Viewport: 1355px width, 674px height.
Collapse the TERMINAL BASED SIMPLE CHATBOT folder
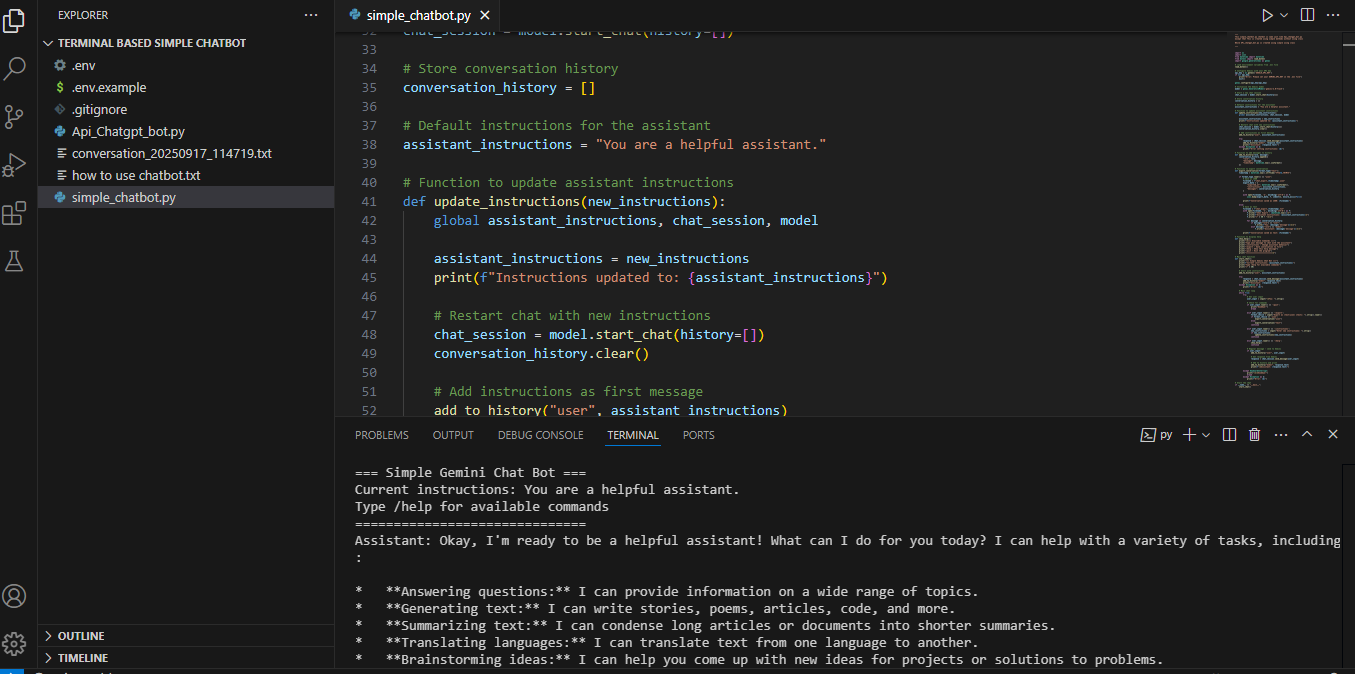click(186, 43)
